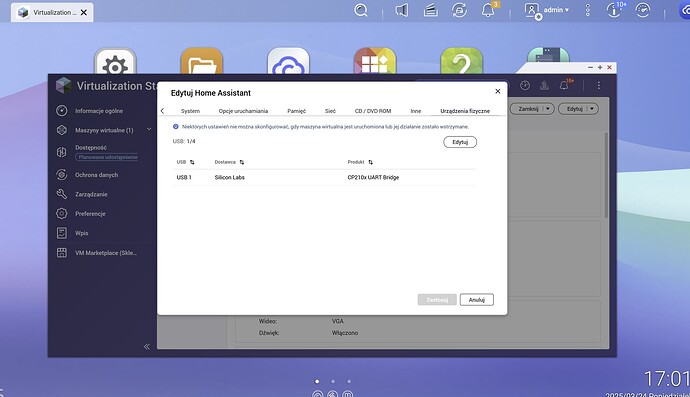Image resolution: width=690 pixels, height=397 pixels.
Task: Launch myQNAPcloud desktop icon
Action: (x=288, y=61)
